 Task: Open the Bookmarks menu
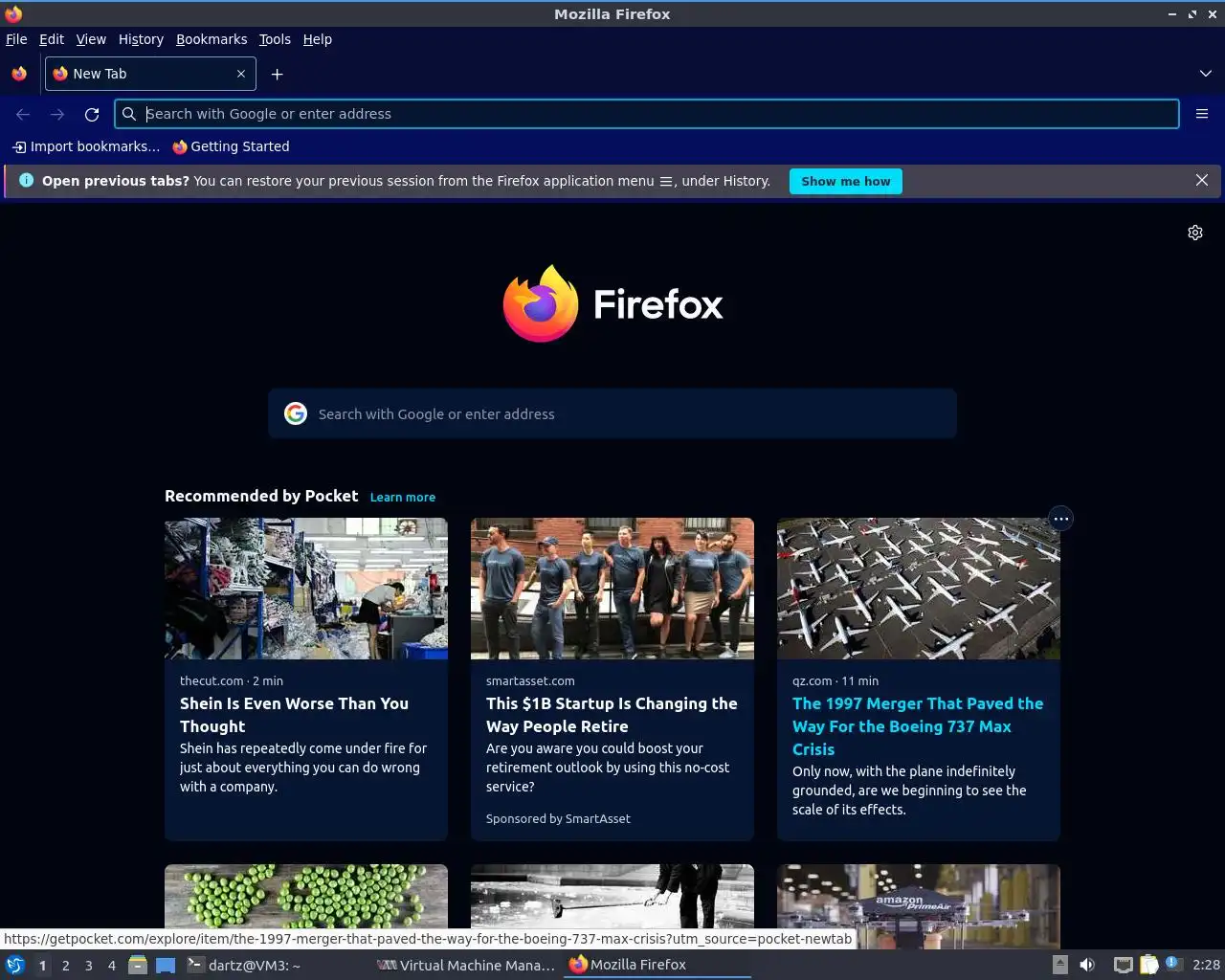(x=212, y=39)
